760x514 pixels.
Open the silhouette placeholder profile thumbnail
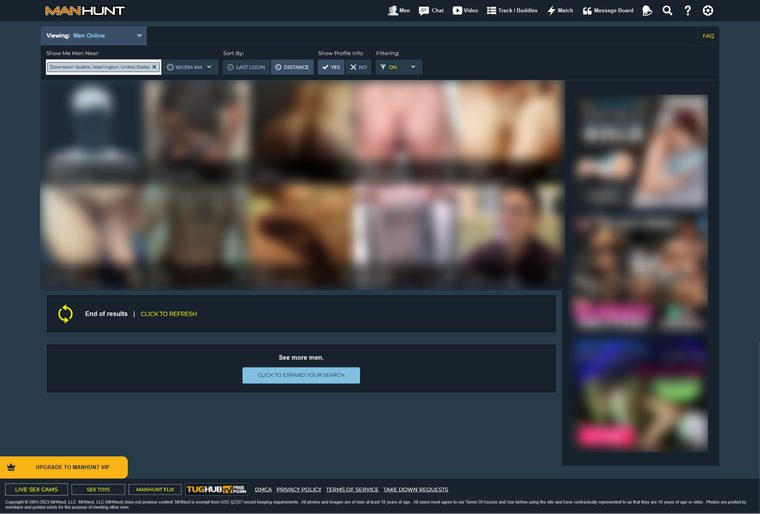[92, 130]
